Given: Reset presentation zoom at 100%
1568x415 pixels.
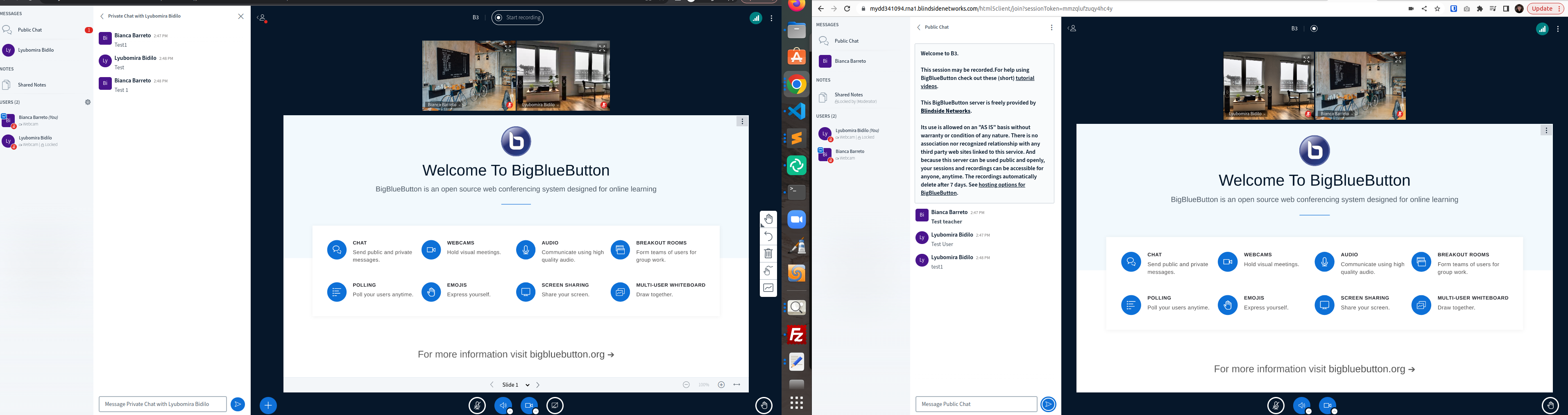Looking at the screenshot, I should [x=704, y=385].
